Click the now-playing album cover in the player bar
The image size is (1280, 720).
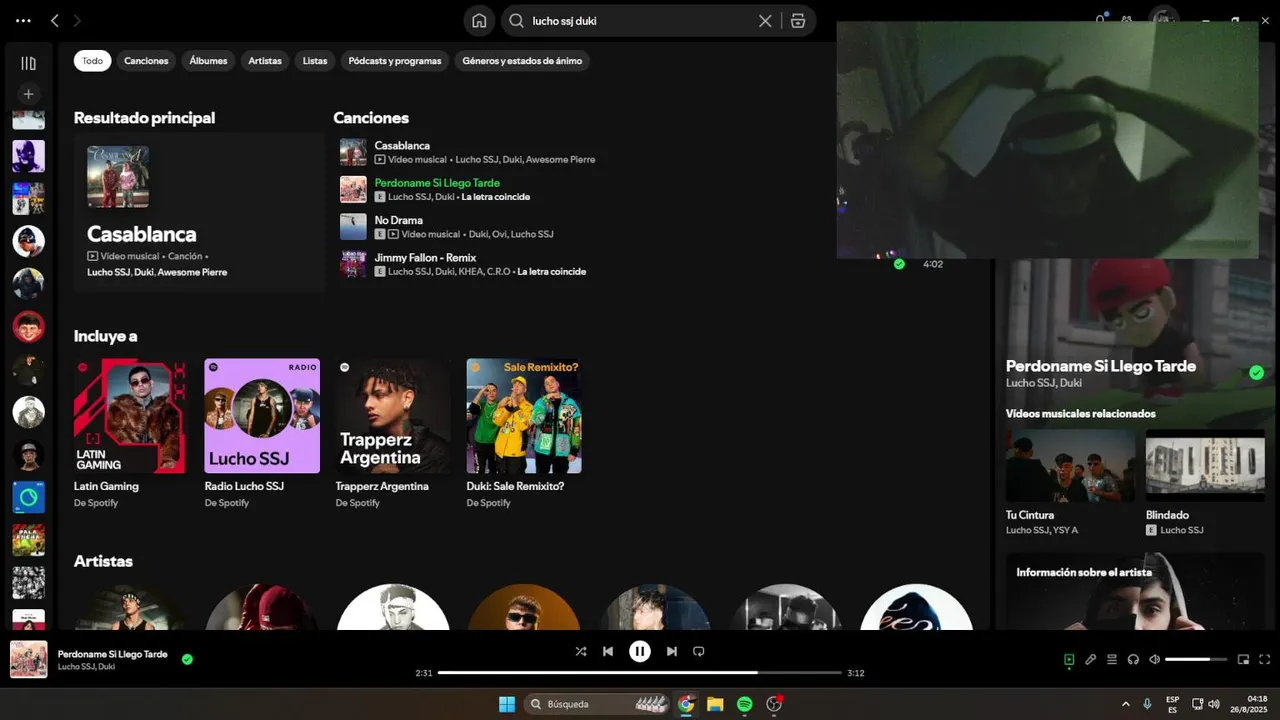click(x=28, y=660)
